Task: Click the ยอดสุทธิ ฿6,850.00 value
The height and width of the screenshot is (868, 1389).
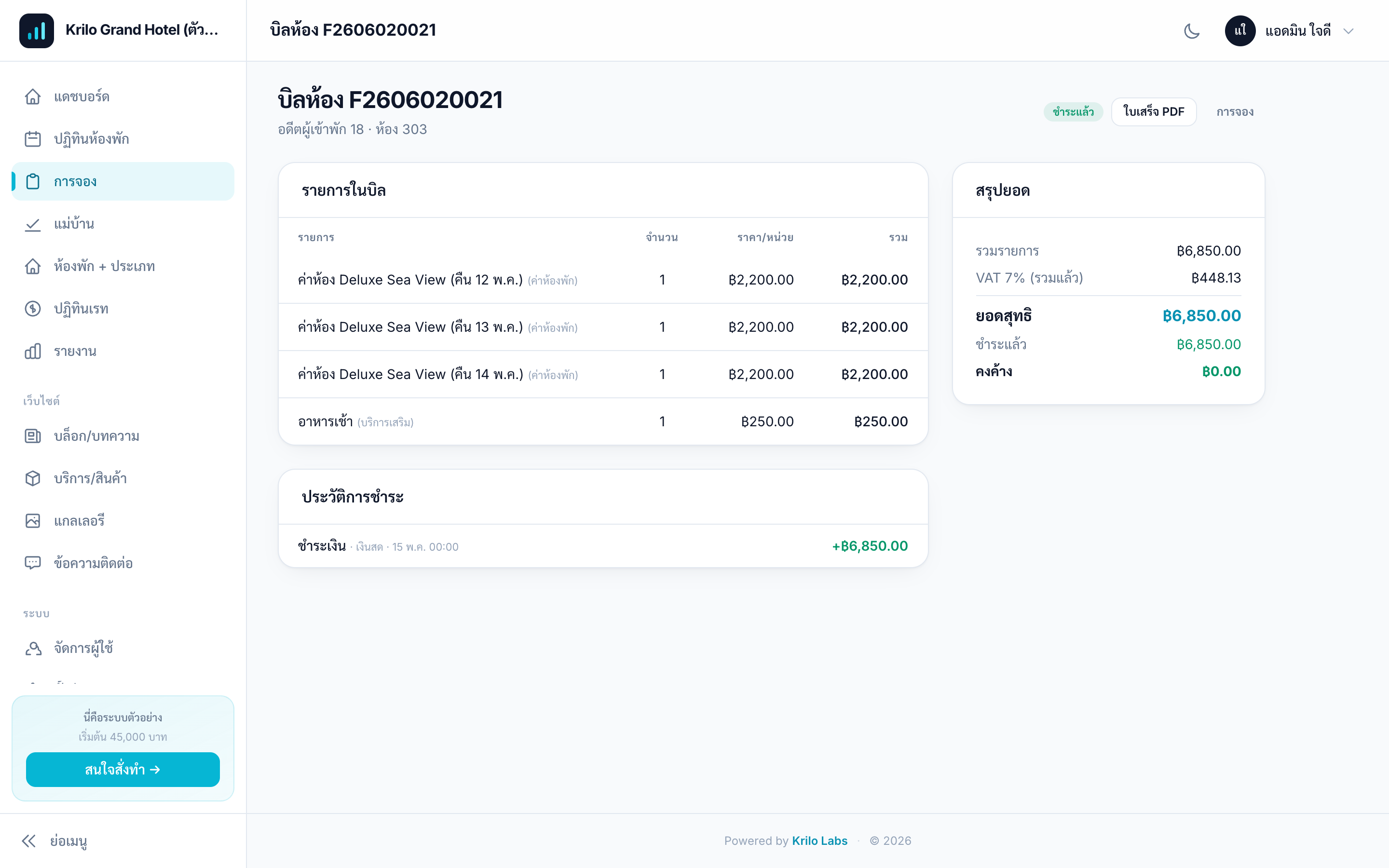Action: tap(1201, 316)
